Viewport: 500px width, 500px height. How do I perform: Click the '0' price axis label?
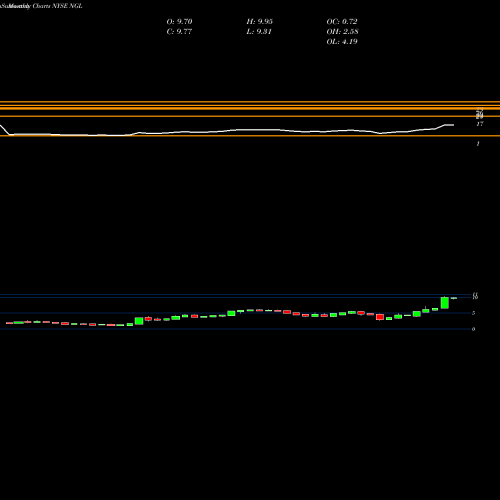coord(473,329)
